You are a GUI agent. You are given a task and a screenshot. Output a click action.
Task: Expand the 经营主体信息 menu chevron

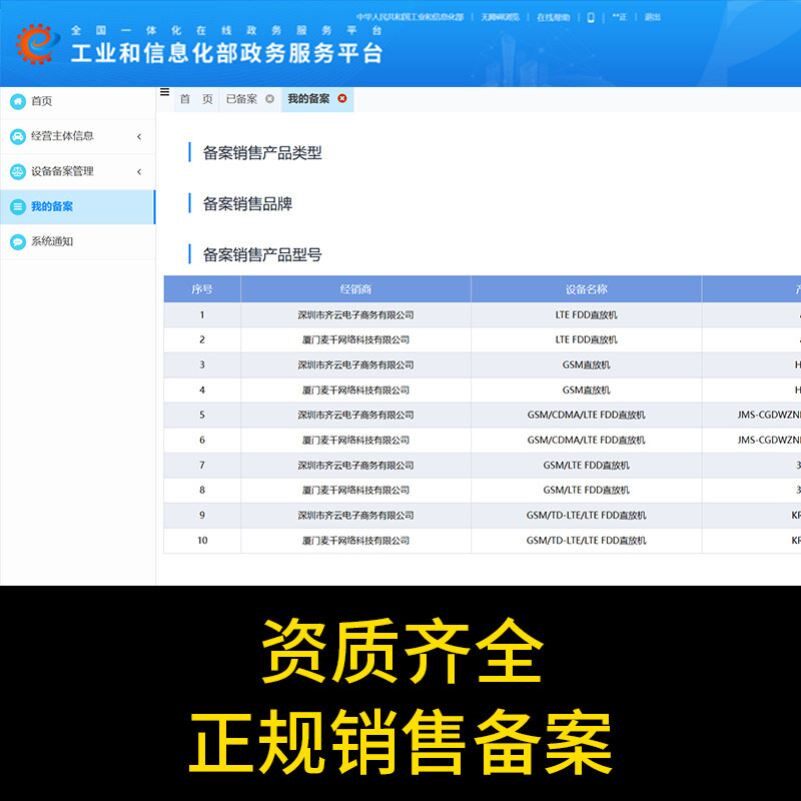point(139,136)
